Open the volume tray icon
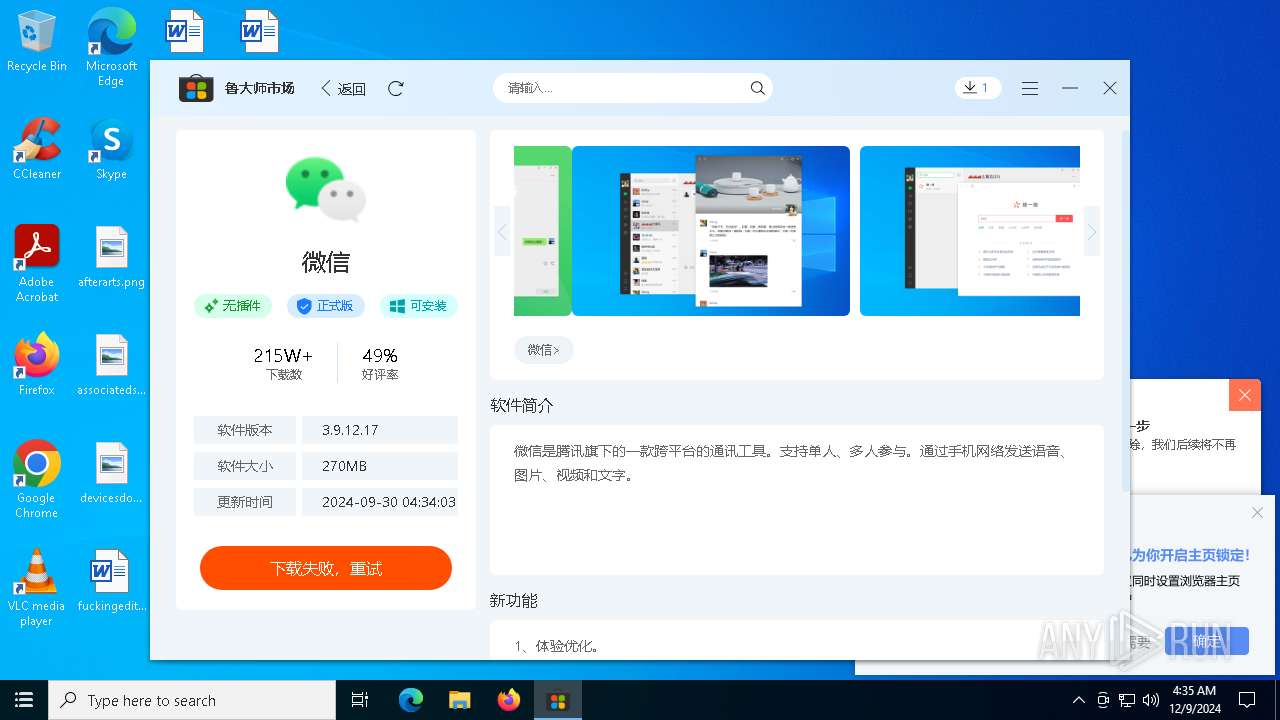Screen dimensions: 1280x720 click(x=1151, y=700)
